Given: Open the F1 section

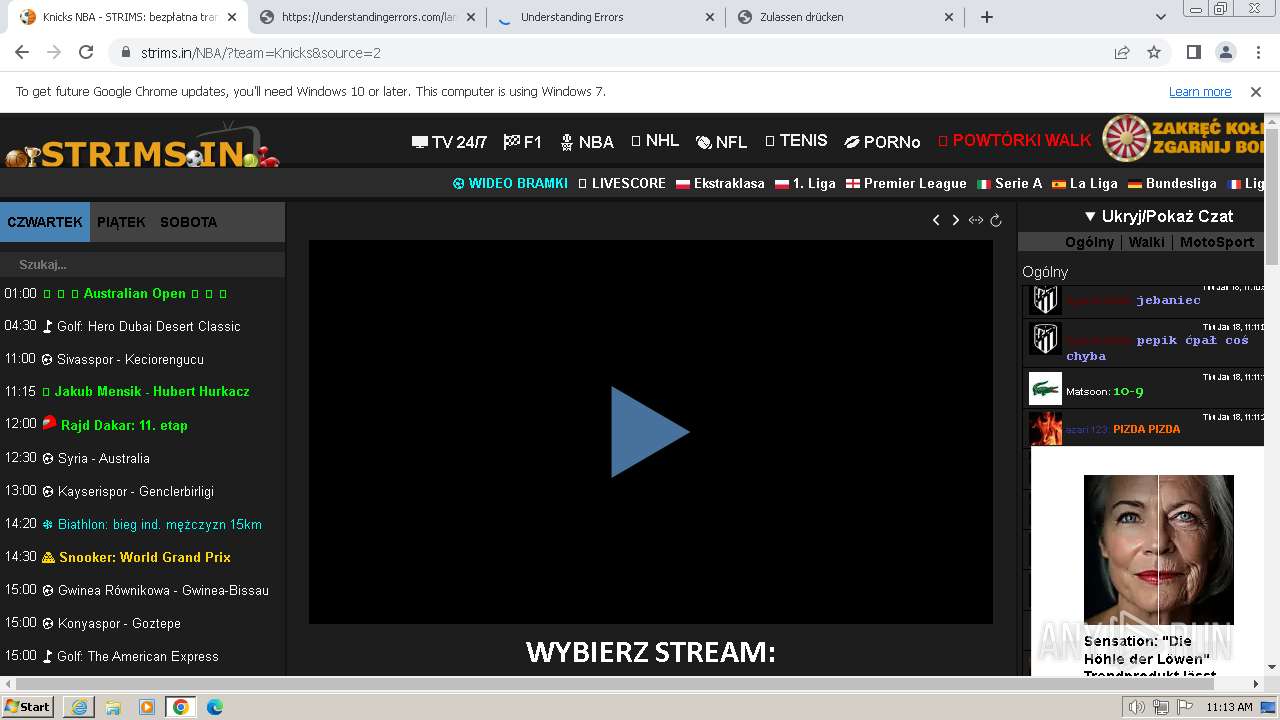Looking at the screenshot, I should (523, 142).
